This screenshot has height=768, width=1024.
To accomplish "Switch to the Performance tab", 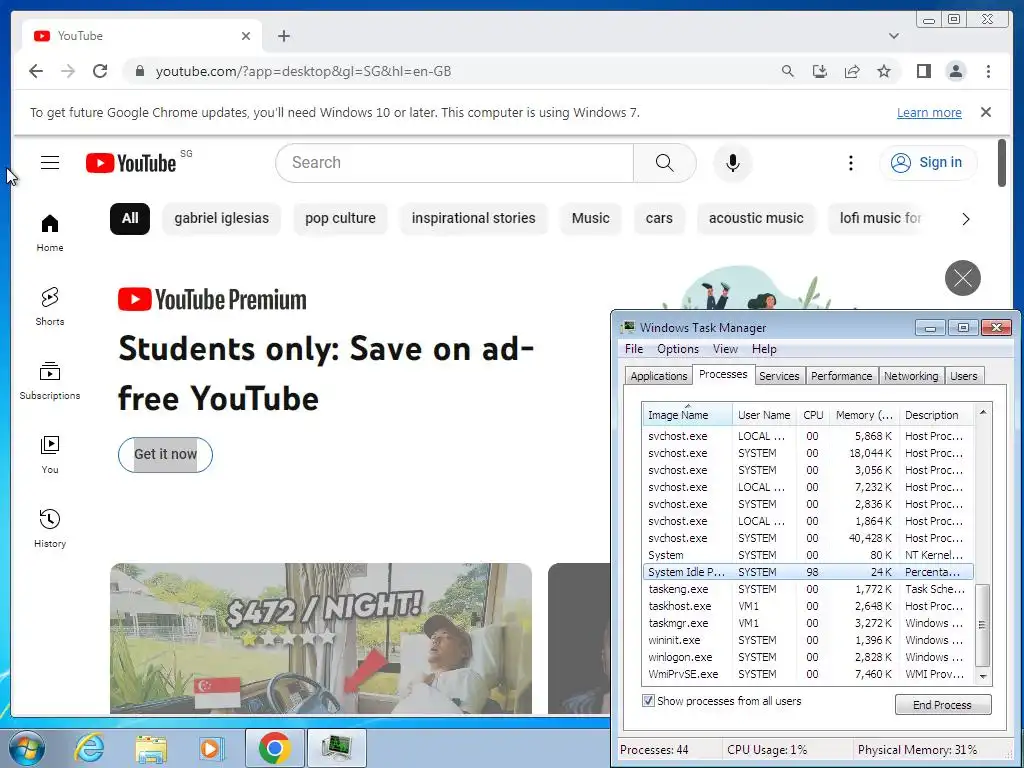I will click(841, 376).
